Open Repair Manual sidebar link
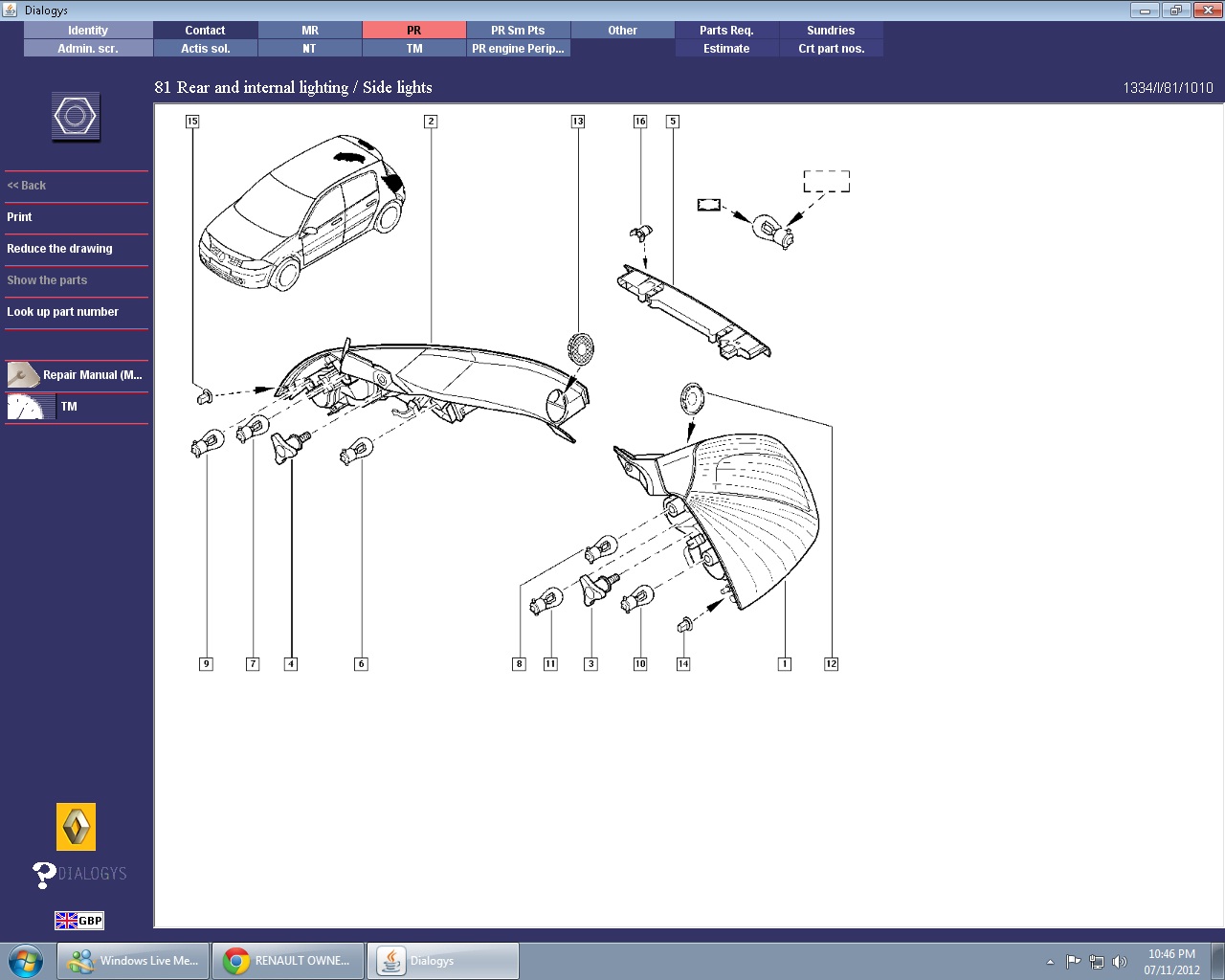 coord(92,375)
